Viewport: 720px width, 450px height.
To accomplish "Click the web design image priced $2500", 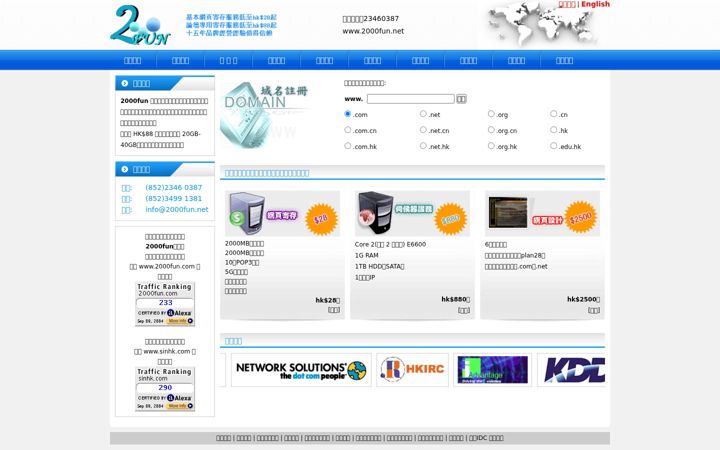I will [x=542, y=214].
